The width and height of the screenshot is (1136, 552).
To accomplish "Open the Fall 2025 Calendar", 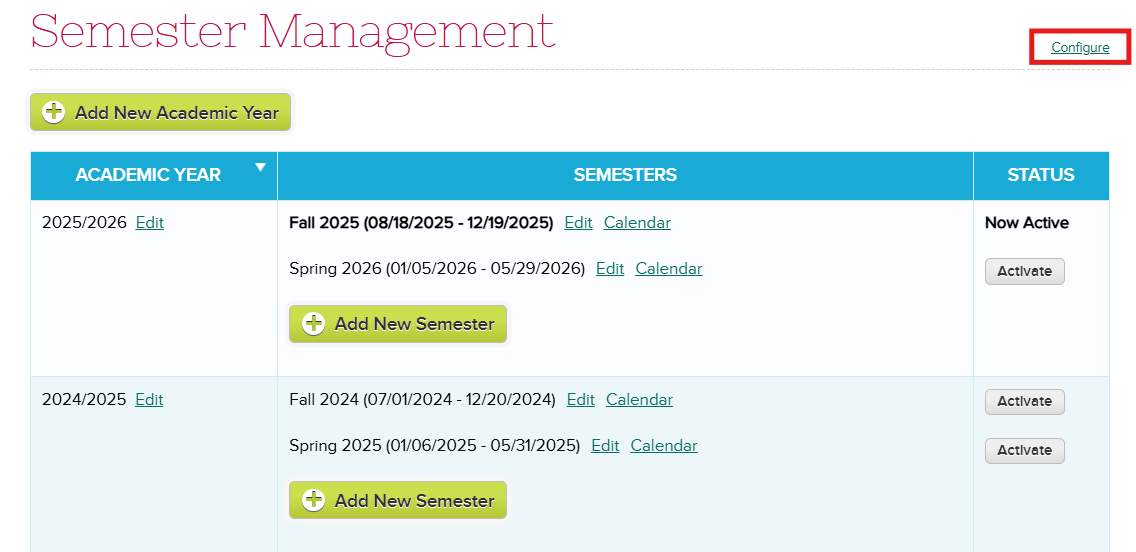I will [638, 222].
